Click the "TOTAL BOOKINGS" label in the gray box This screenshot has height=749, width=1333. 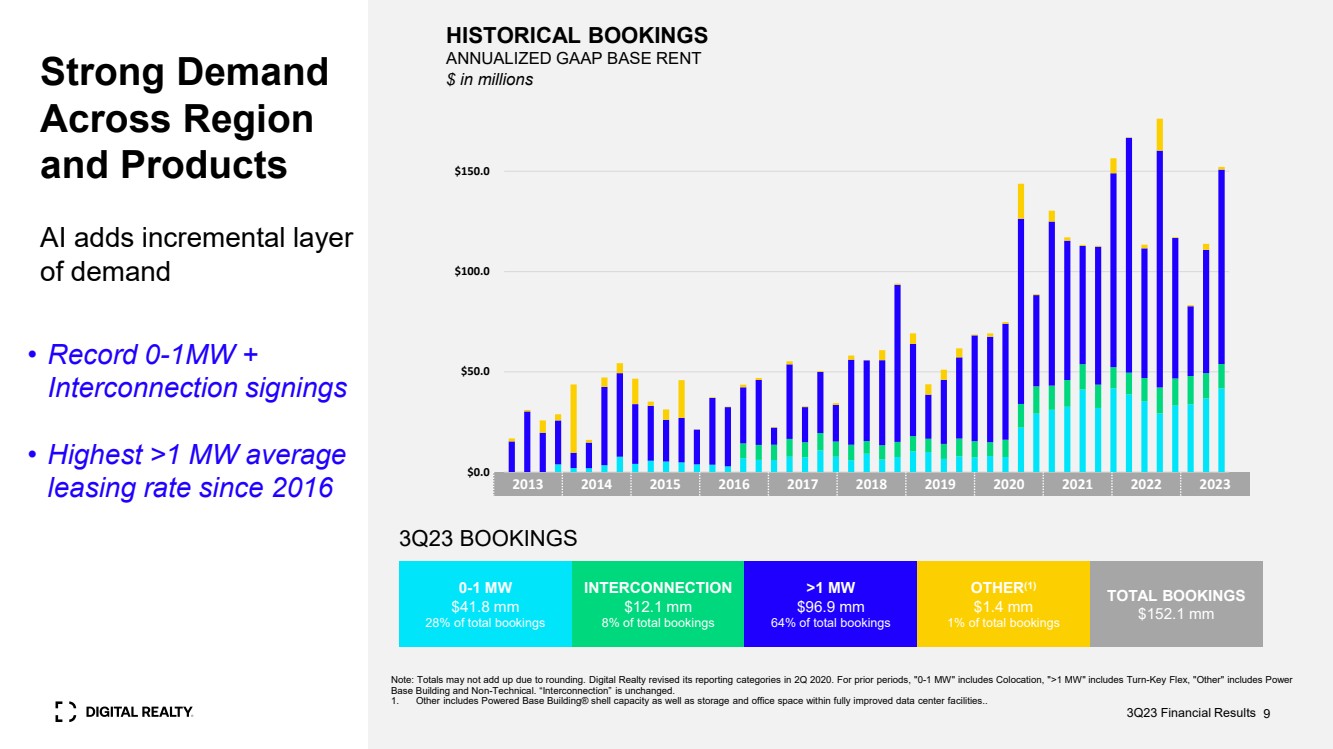tap(1176, 595)
